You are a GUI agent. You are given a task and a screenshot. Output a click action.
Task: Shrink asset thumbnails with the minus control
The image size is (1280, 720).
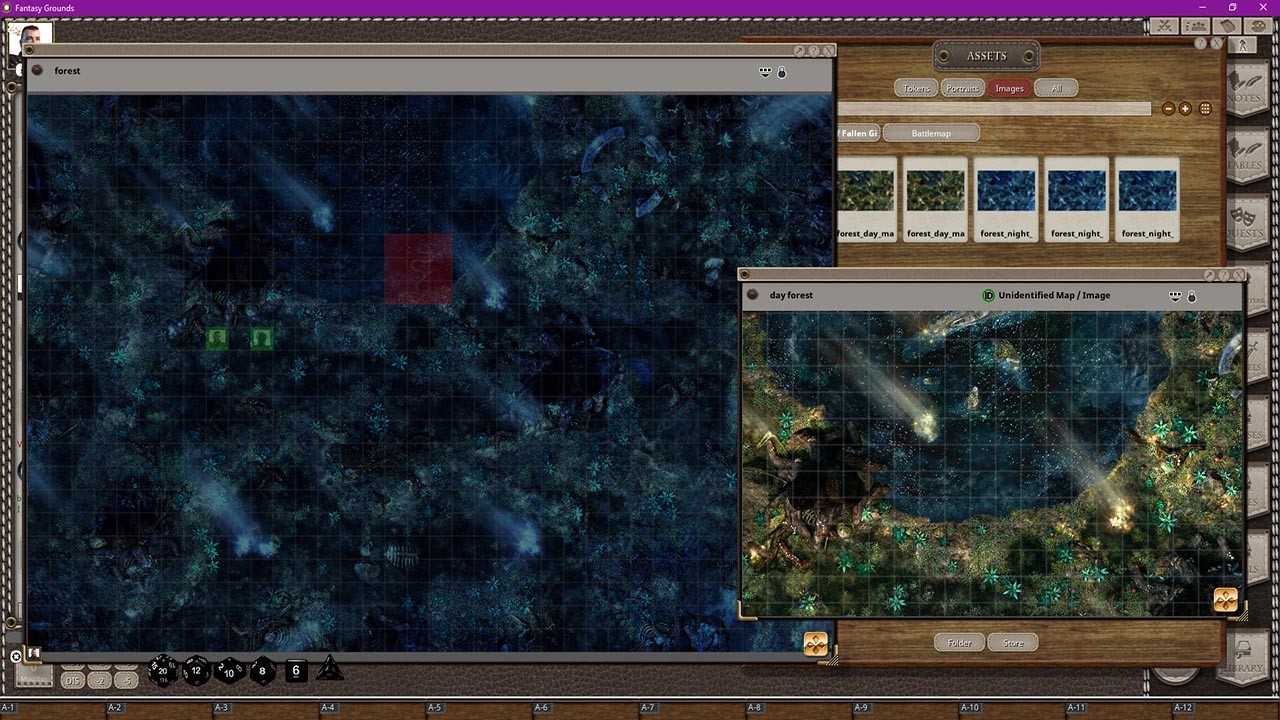click(x=1168, y=109)
